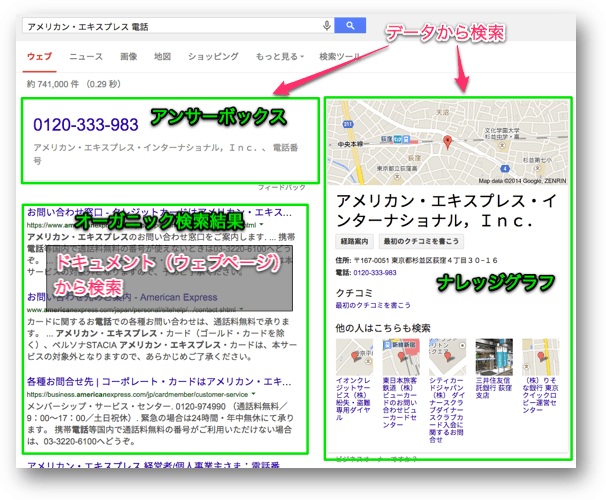This screenshot has width=606, height=500.
Task: Open the 東日本旅客鉄道 ビューカード thumbnail
Action: [401, 357]
